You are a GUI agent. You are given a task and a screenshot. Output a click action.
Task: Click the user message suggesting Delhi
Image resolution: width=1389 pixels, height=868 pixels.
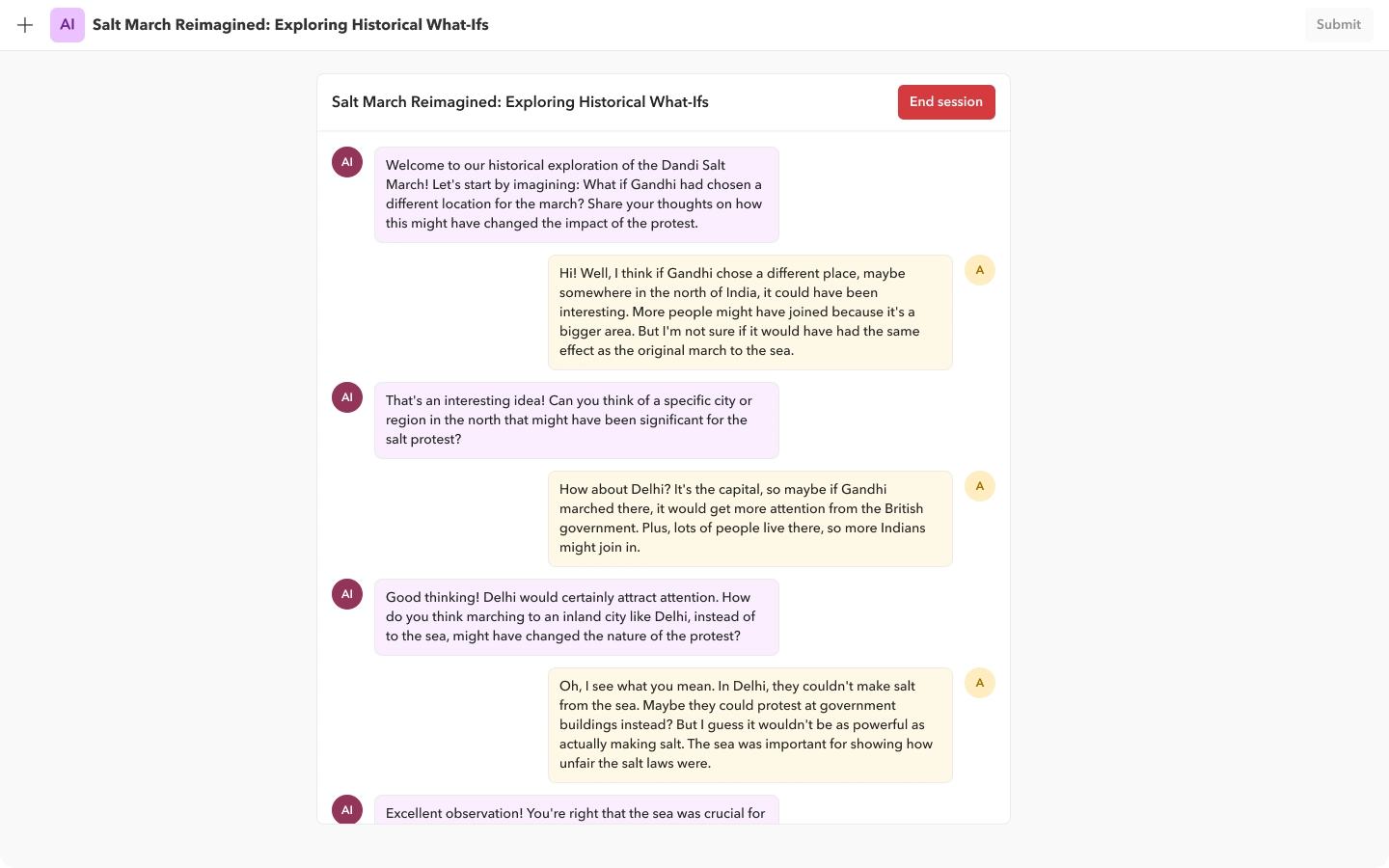pyautogui.click(x=749, y=518)
